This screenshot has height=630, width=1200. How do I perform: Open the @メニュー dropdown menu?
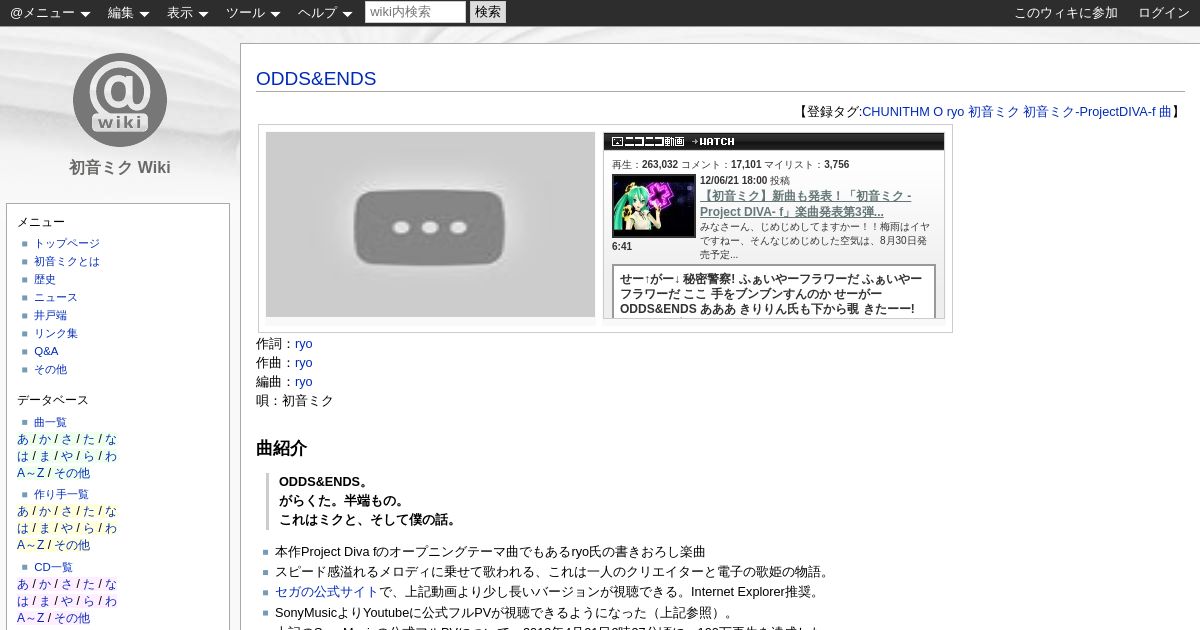50,13
